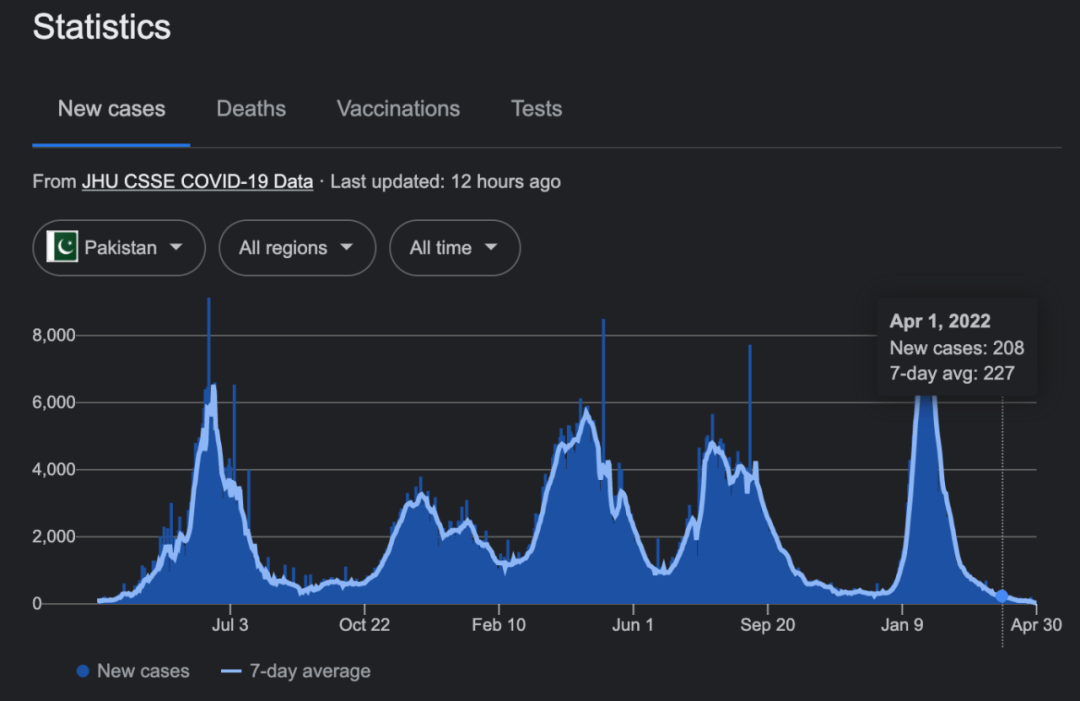Click the Sep 20 axis date label
The height and width of the screenshot is (701, 1080).
[768, 626]
